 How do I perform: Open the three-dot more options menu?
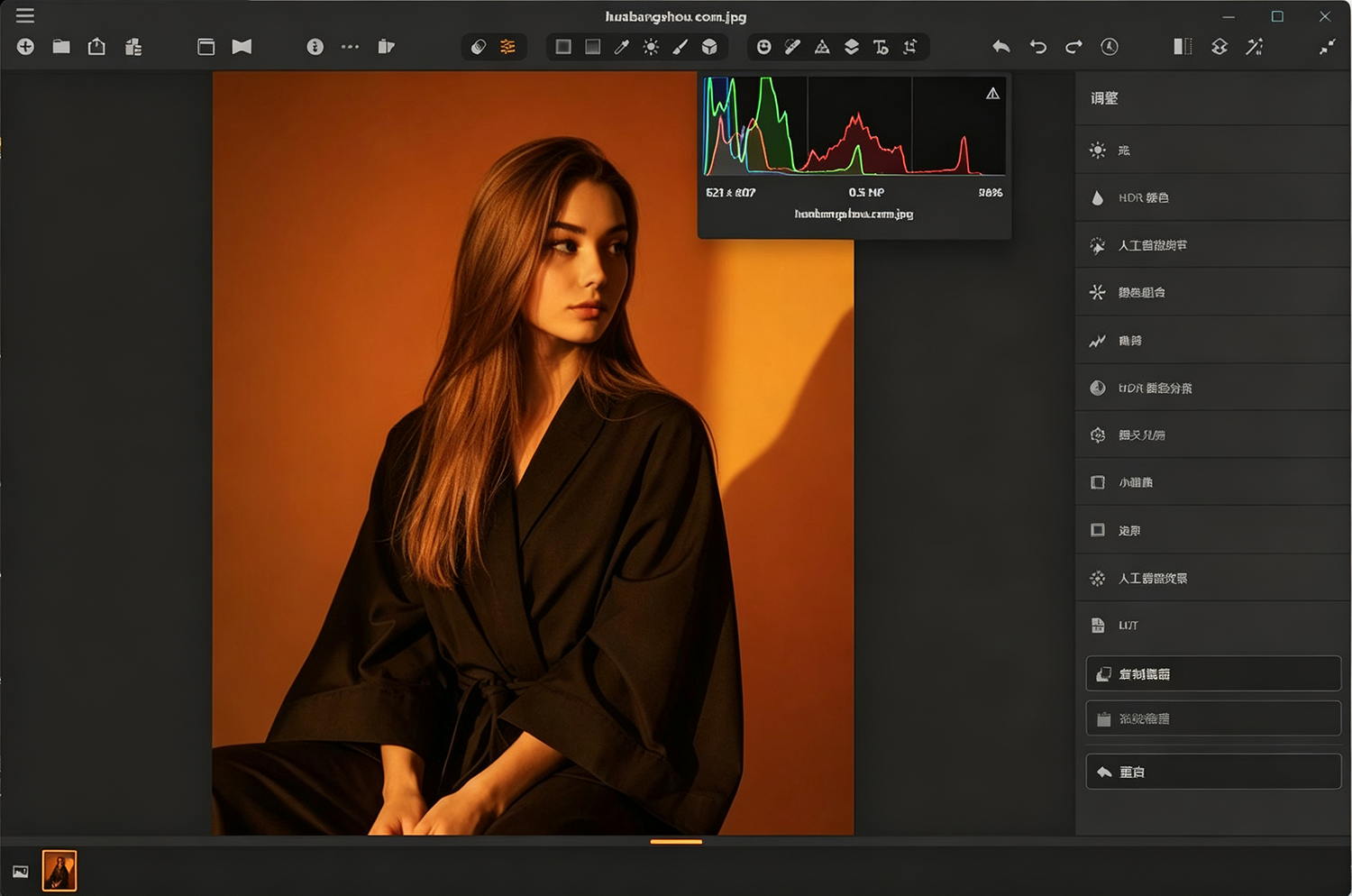point(350,47)
